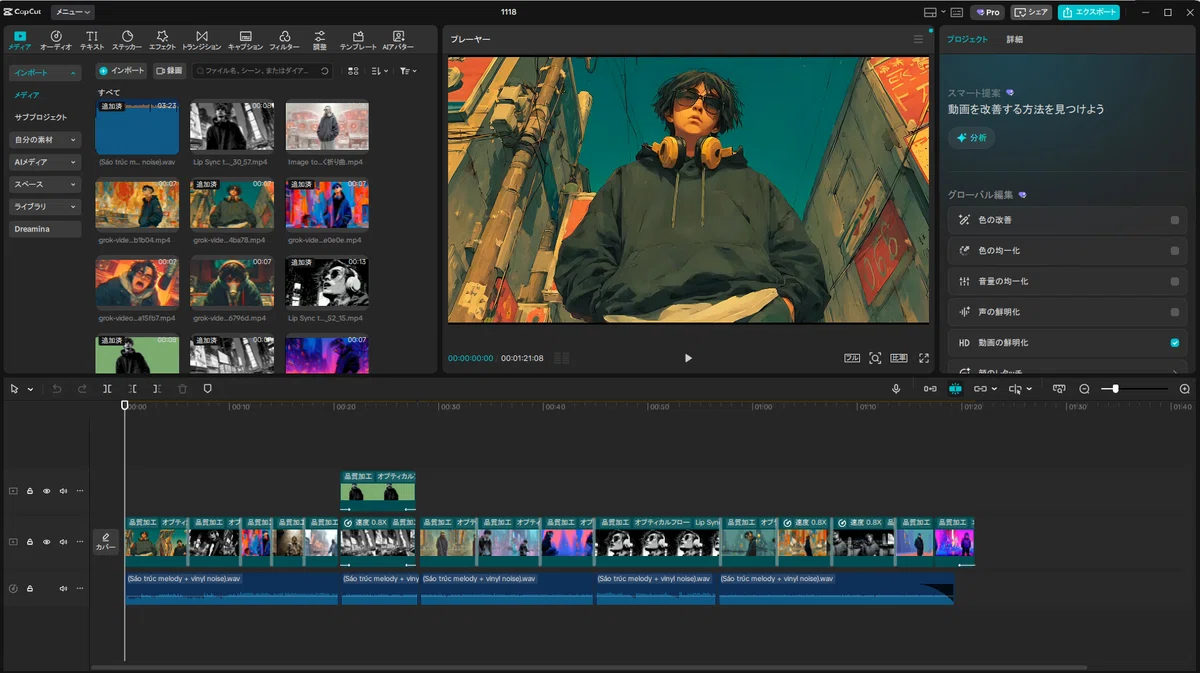Click the delete-right trim tool icon
The height and width of the screenshot is (673, 1200).
(x=157, y=388)
